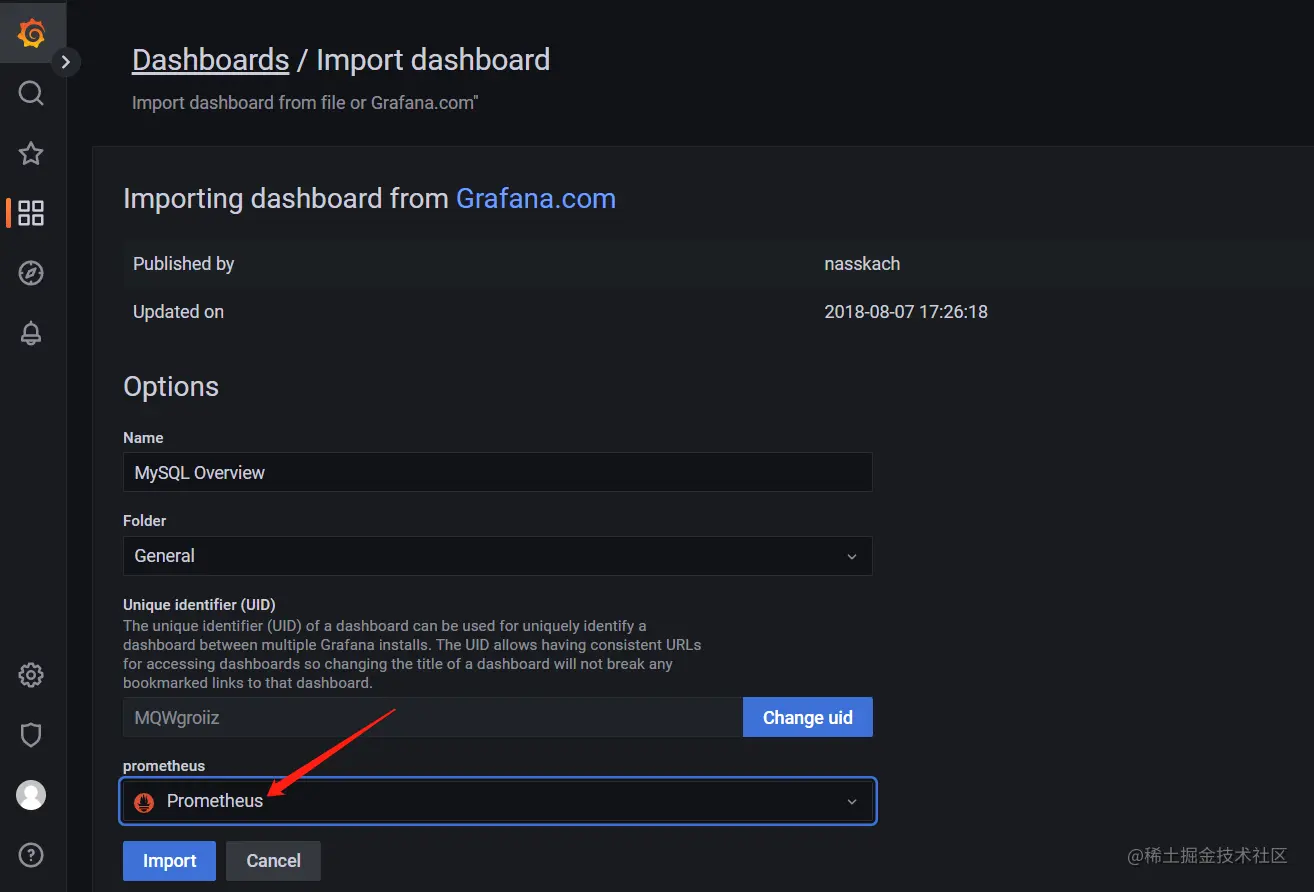
Task: Select the date 2018-08-07 17:26:18
Action: click(x=906, y=312)
